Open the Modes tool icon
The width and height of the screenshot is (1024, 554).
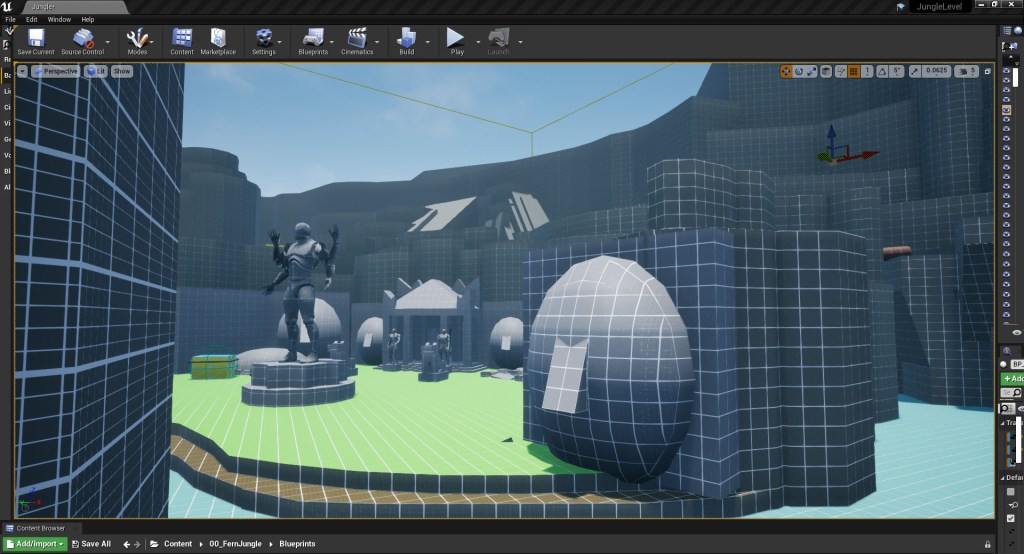137,40
